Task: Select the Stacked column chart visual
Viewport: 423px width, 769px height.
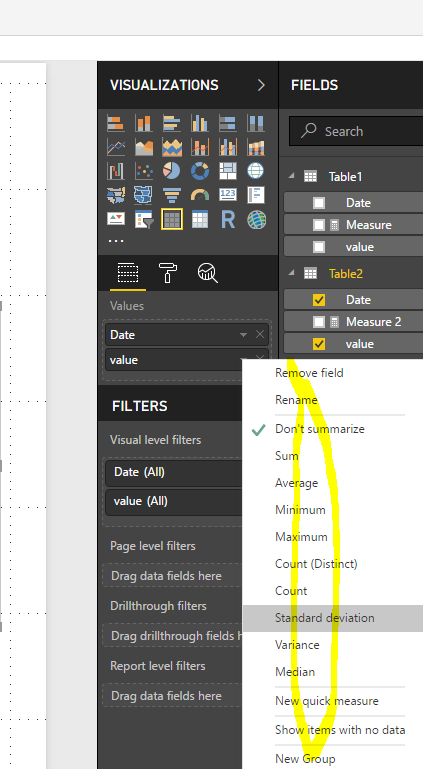Action: click(x=144, y=123)
